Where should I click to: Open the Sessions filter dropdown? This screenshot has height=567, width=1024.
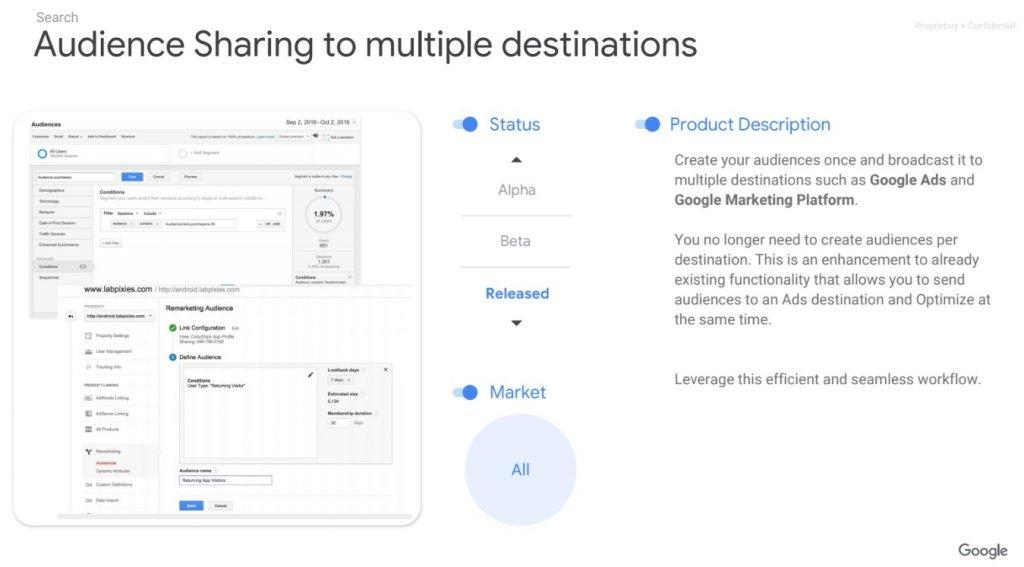[127, 214]
